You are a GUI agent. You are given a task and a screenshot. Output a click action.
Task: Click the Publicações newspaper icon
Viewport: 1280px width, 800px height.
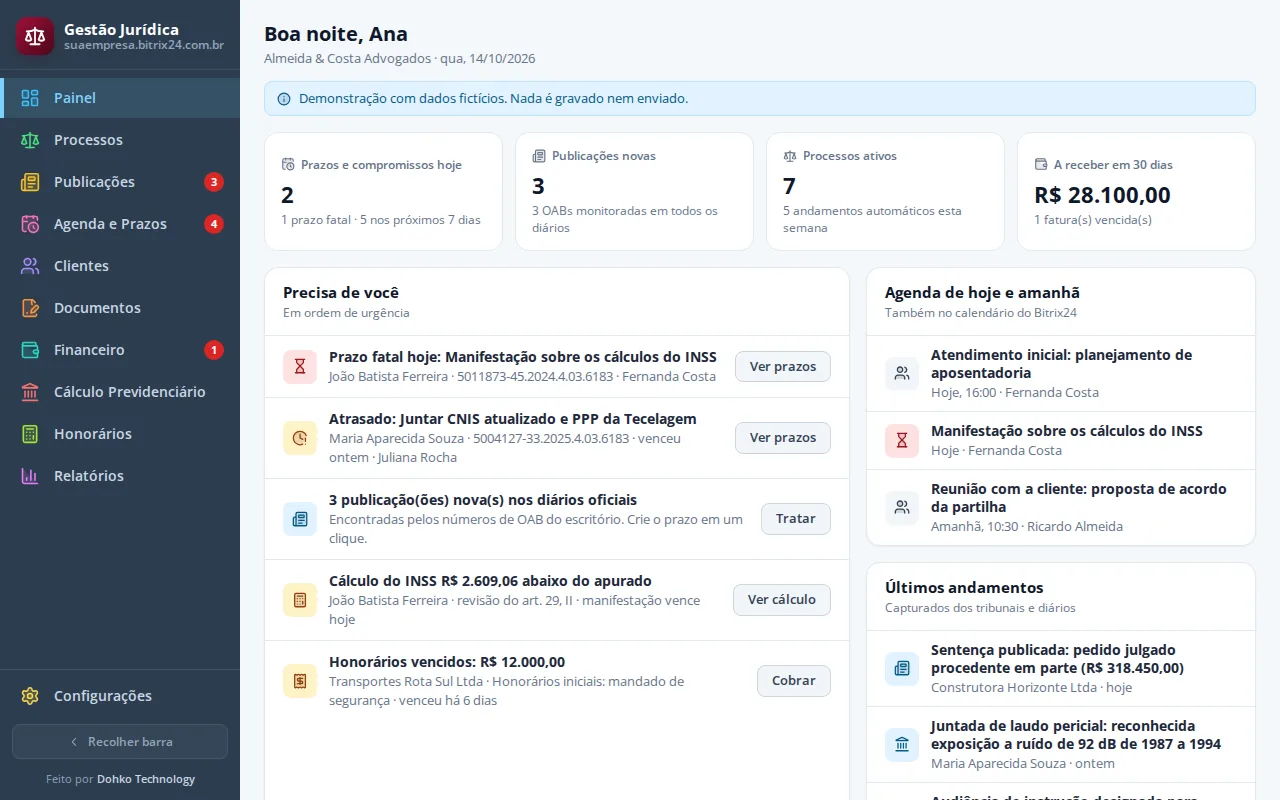(x=30, y=182)
